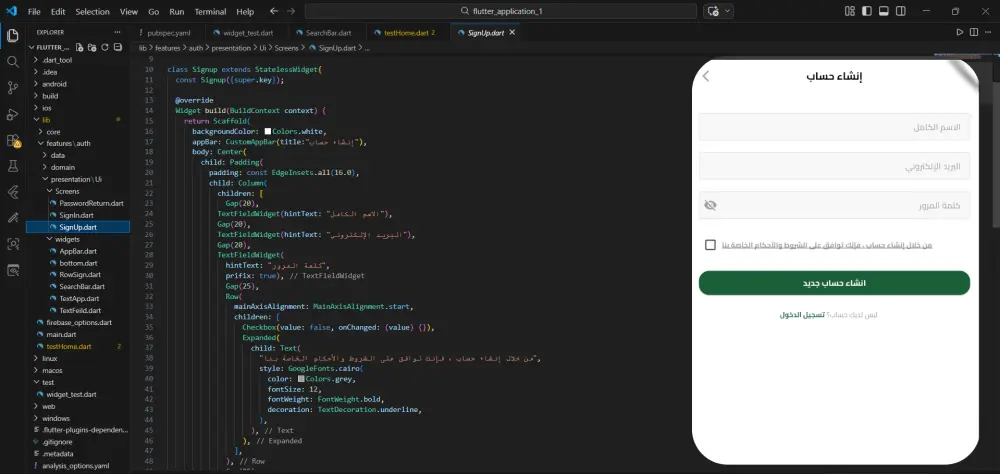Click the VS Code logo icon
Viewport: 1000px width, 474px height.
pyautogui.click(x=11, y=11)
